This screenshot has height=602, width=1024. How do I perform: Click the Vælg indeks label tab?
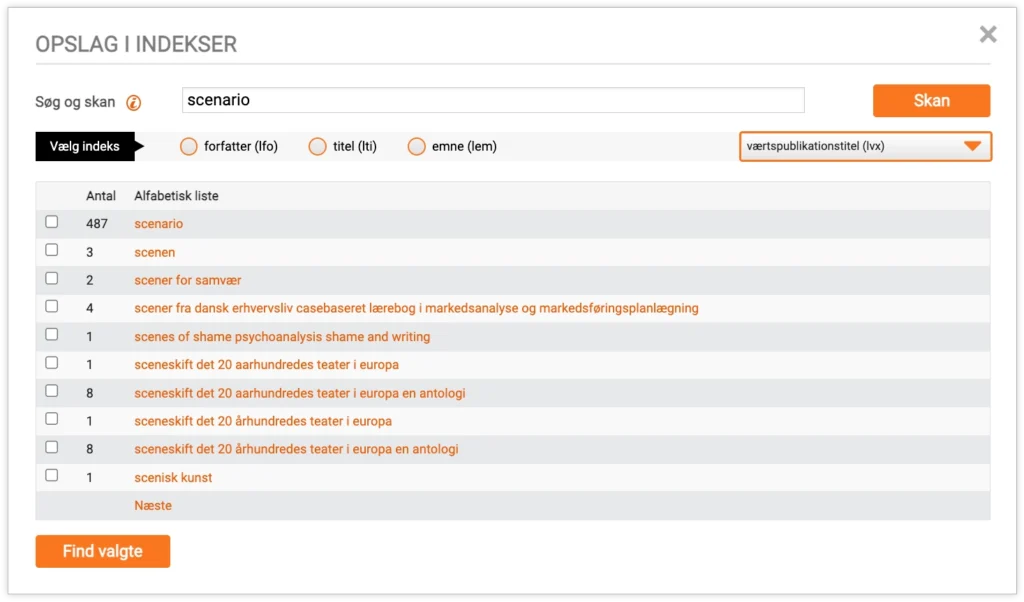click(85, 147)
